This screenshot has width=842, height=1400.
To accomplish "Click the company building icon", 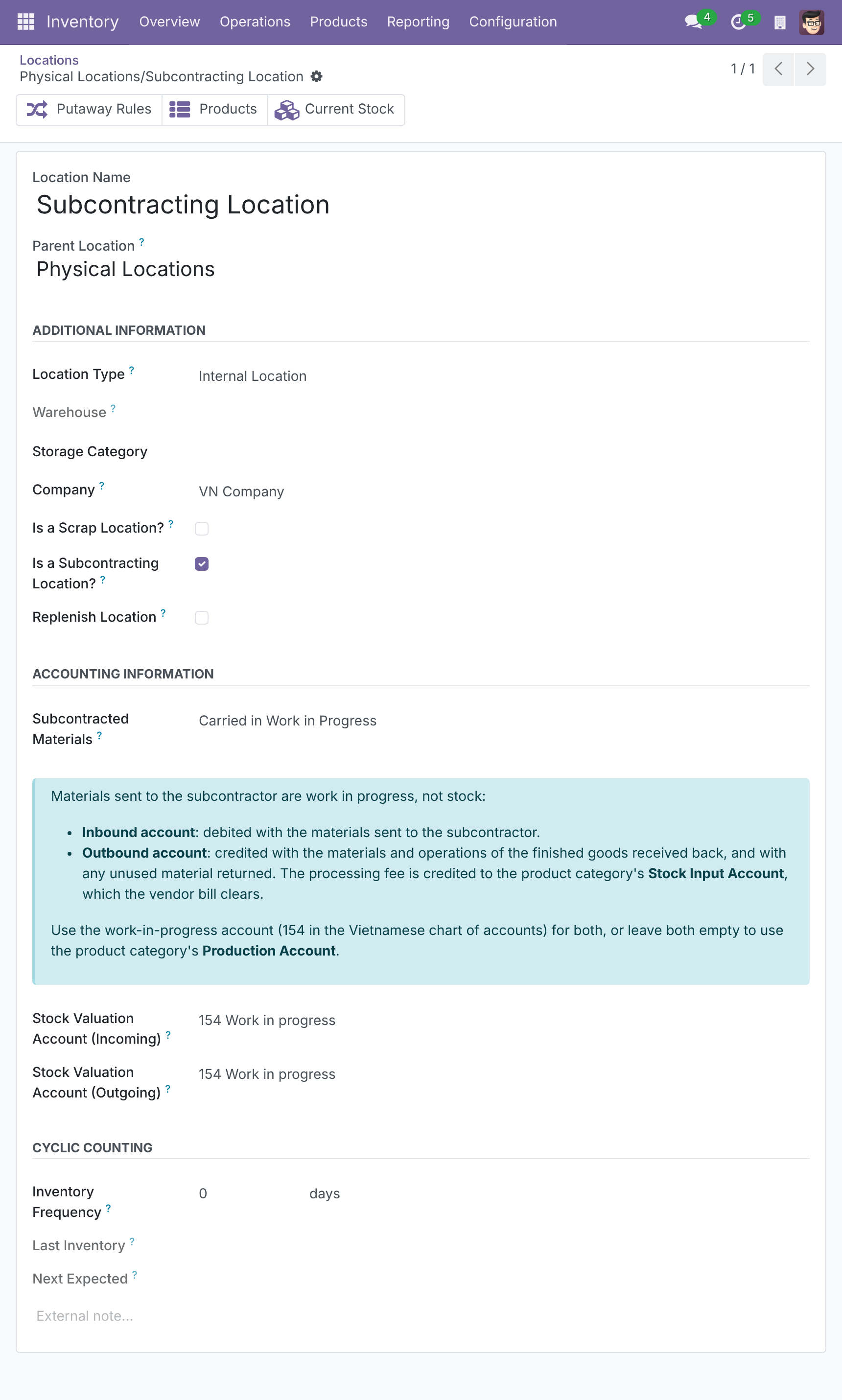I will click(x=780, y=22).
